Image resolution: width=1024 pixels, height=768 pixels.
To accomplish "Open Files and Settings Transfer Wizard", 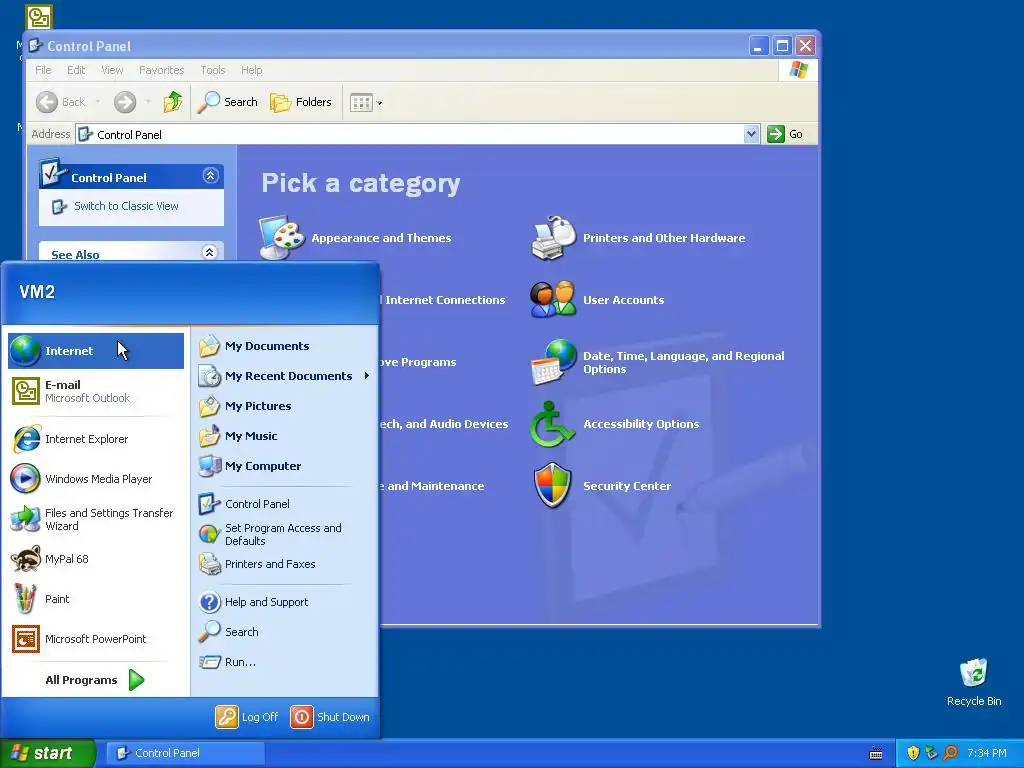I will (x=96, y=519).
